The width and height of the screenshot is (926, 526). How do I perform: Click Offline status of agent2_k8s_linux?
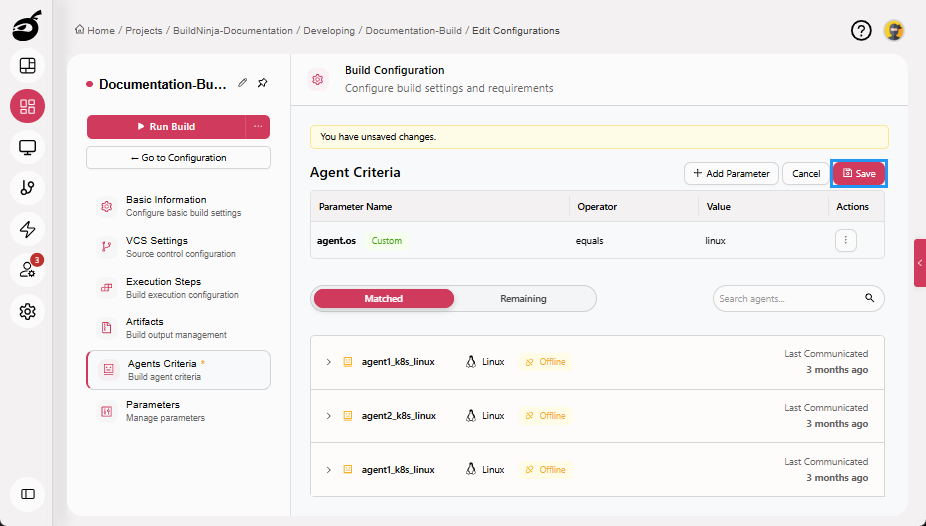[x=545, y=416]
